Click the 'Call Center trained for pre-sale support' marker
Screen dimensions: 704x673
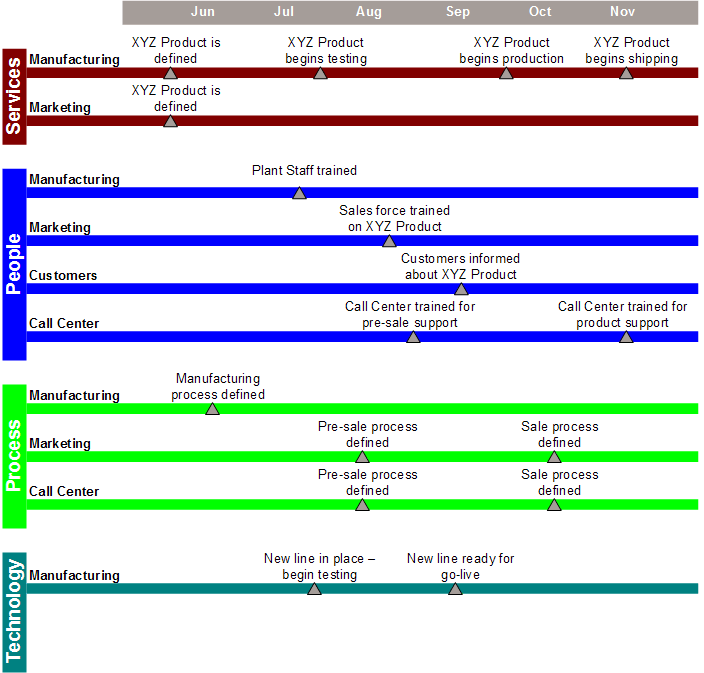(413, 337)
